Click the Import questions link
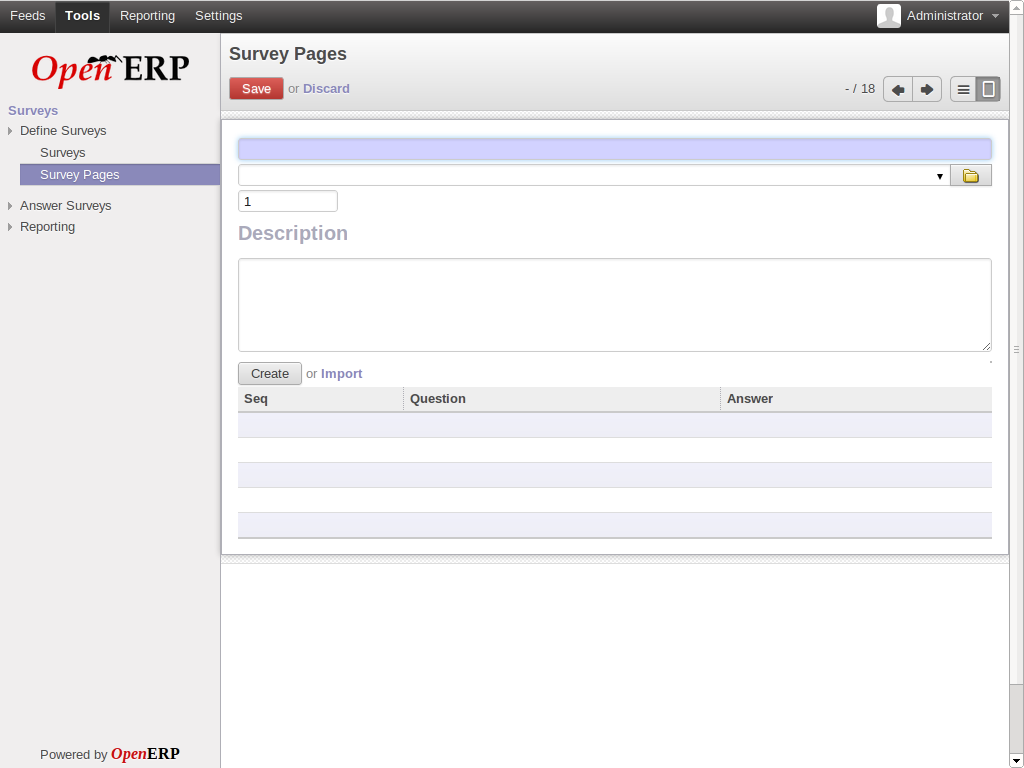 pos(341,374)
